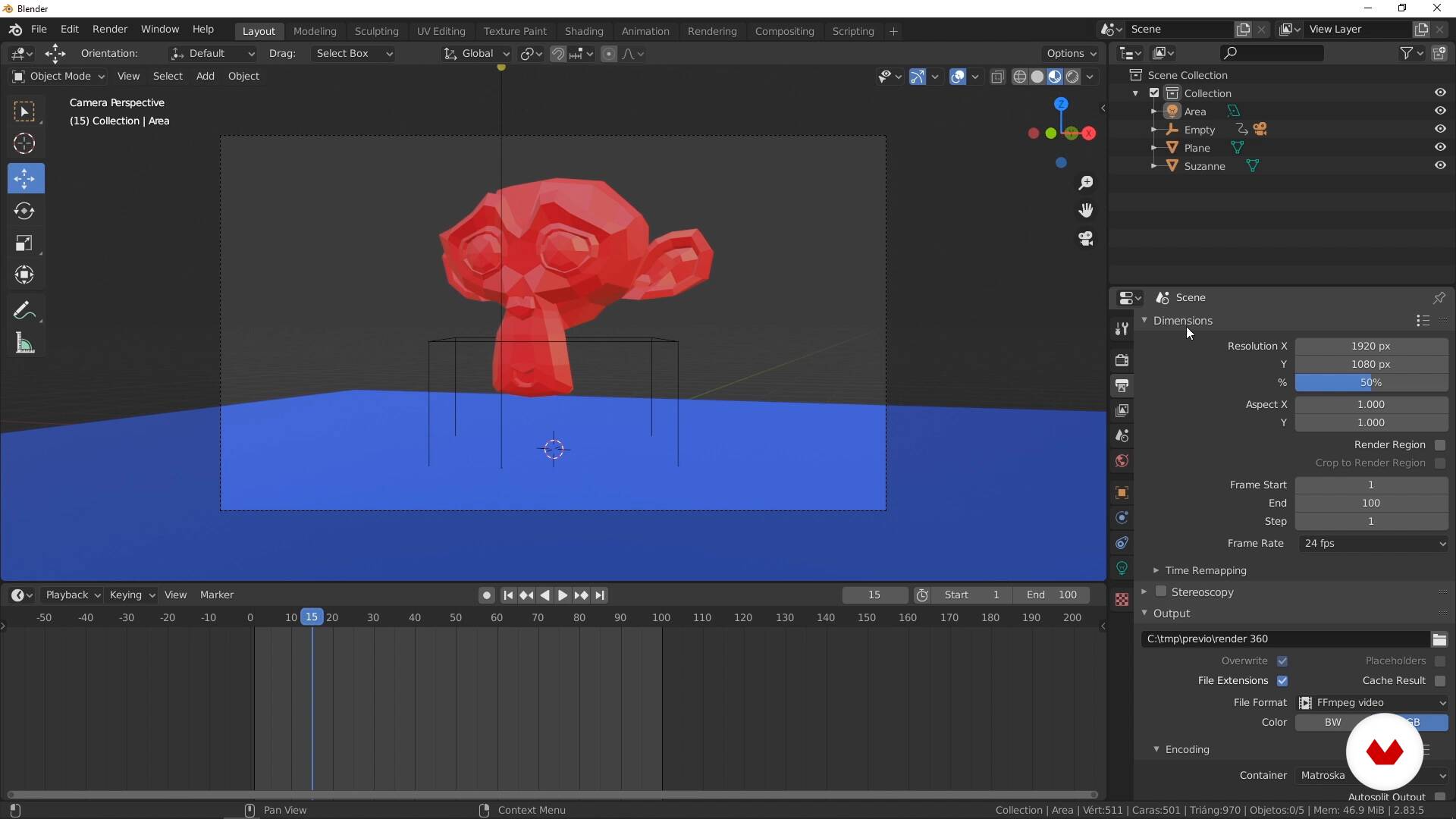Open the Output properties tab
The image size is (1456, 819).
click(1122, 385)
